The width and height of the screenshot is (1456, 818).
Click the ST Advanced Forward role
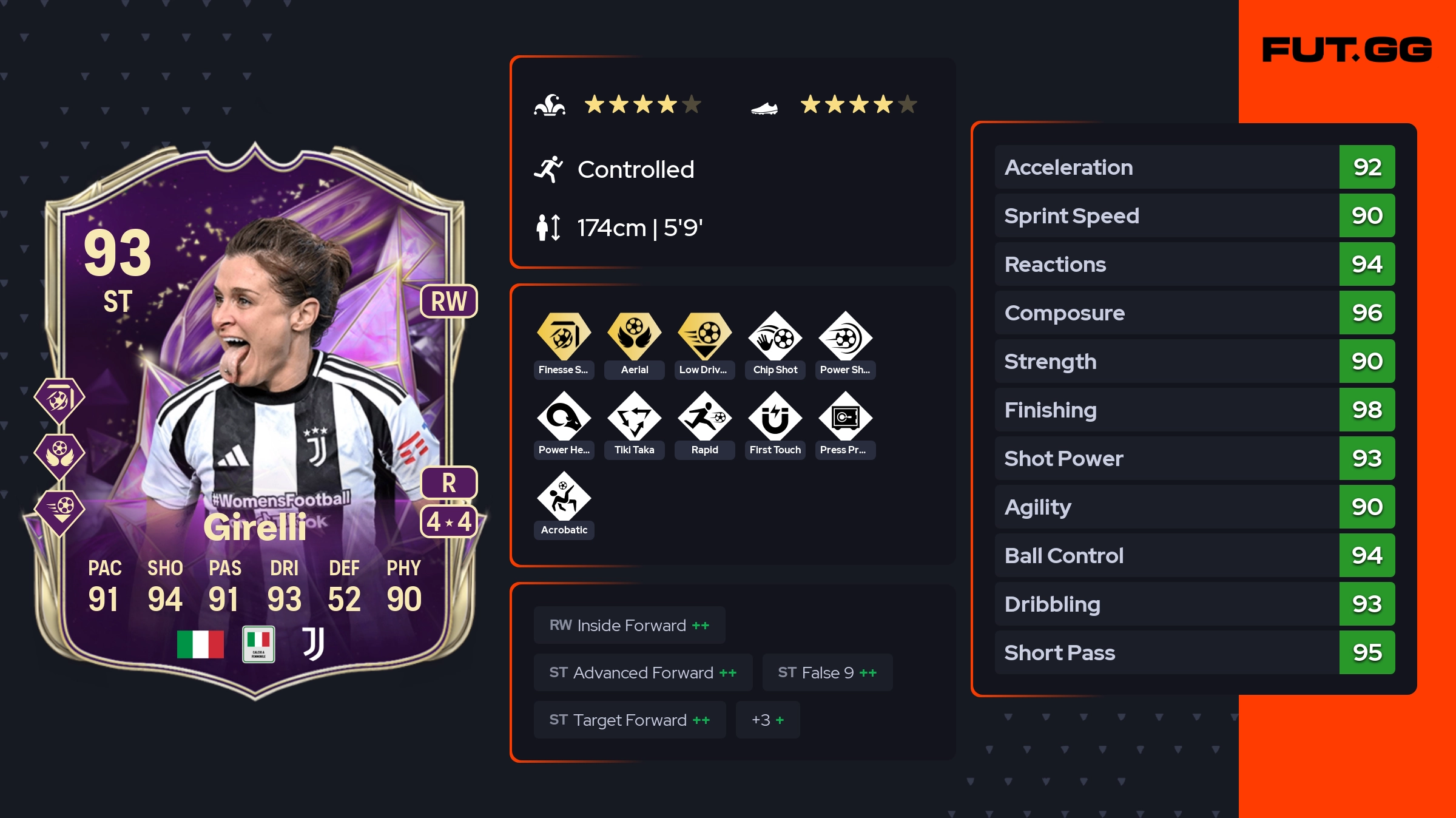pos(643,672)
